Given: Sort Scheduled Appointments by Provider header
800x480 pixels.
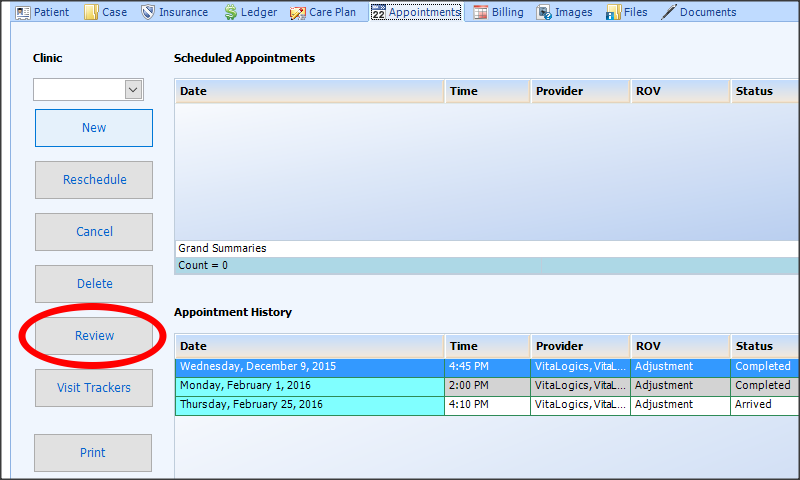Looking at the screenshot, I should (580, 91).
